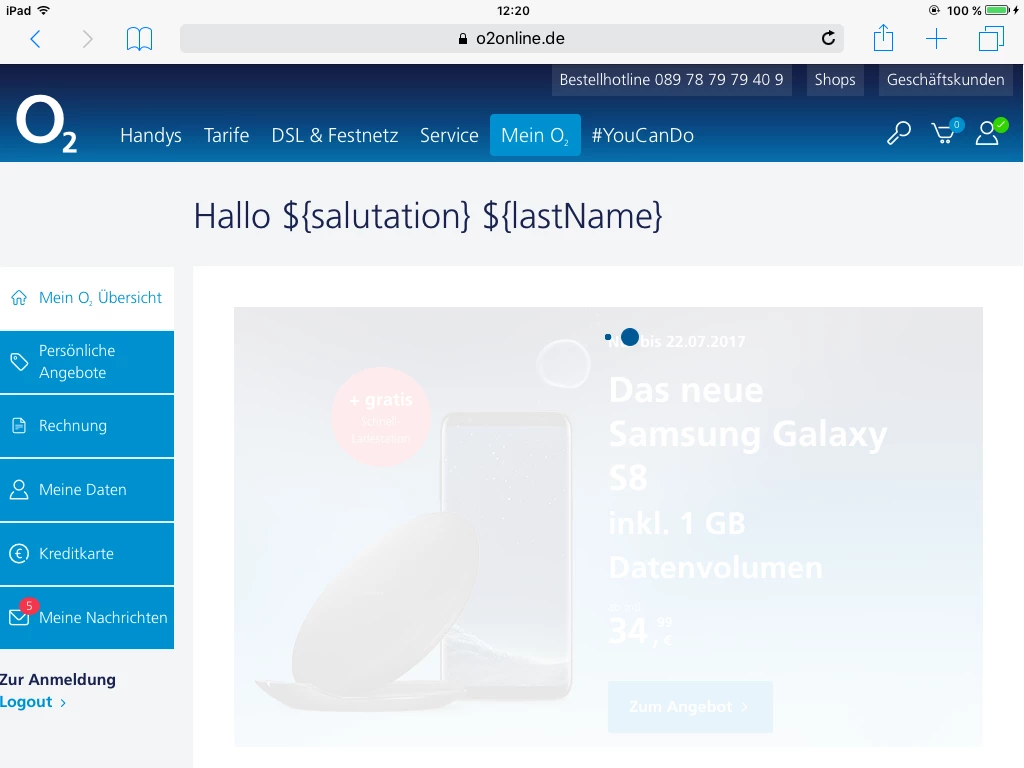Go to Mein O2 Übersicht
This screenshot has height=768, width=1024.
[x=87, y=298]
